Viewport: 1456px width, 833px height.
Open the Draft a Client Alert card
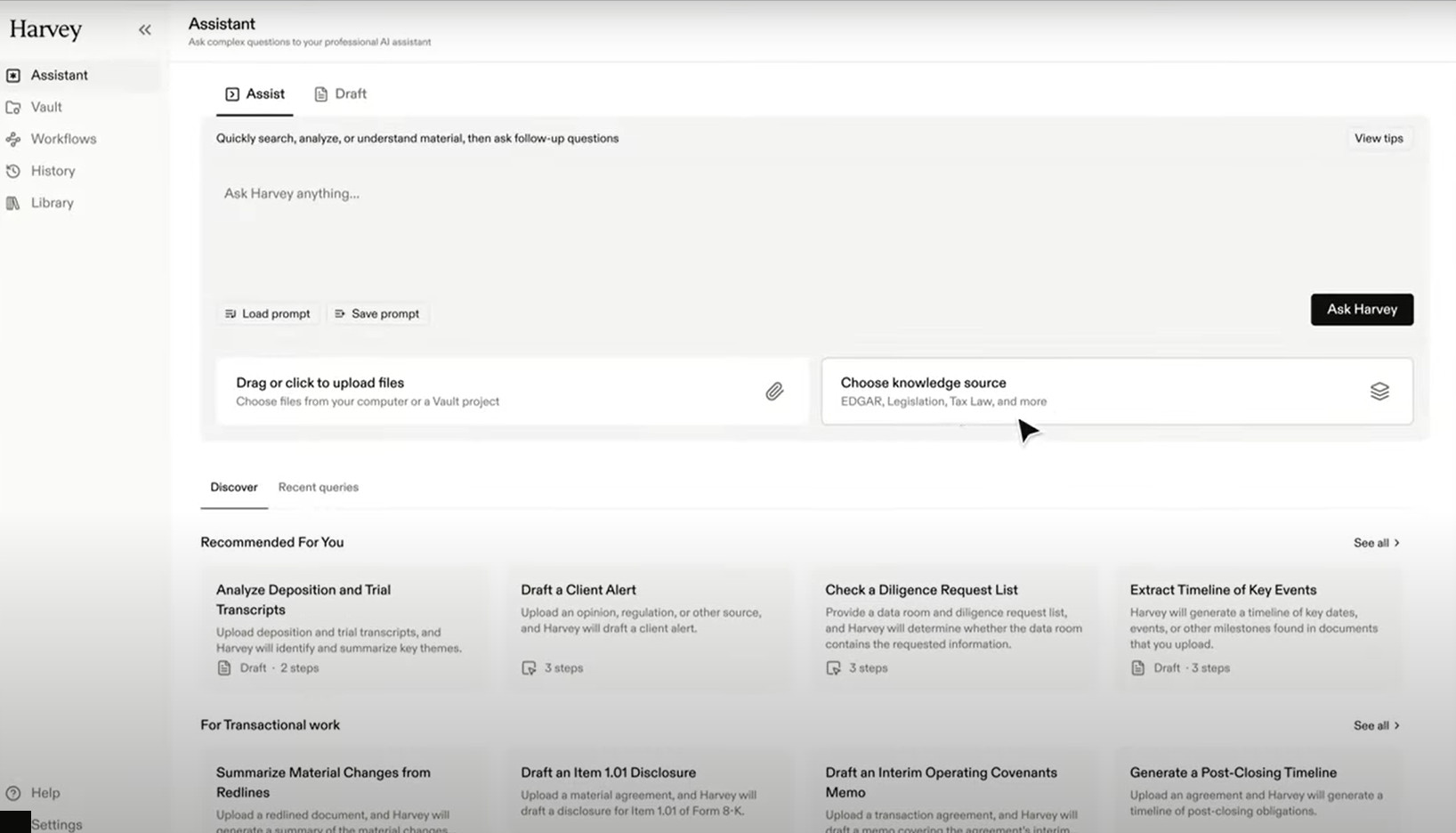click(648, 628)
